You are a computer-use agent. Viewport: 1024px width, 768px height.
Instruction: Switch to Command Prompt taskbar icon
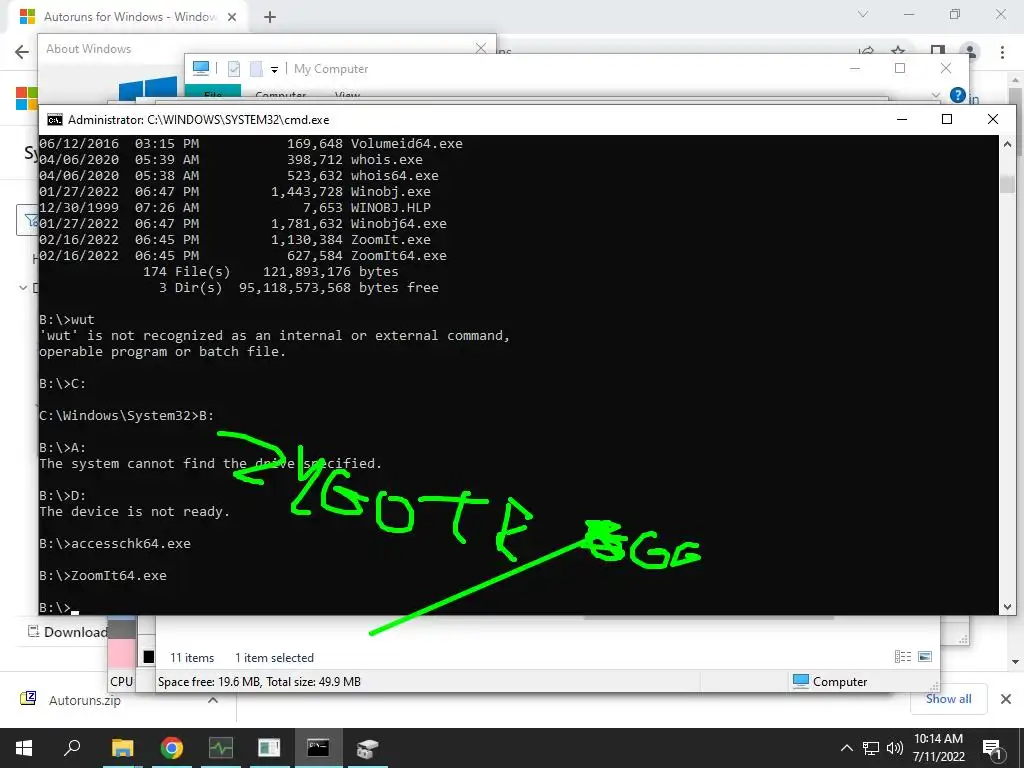(318, 748)
